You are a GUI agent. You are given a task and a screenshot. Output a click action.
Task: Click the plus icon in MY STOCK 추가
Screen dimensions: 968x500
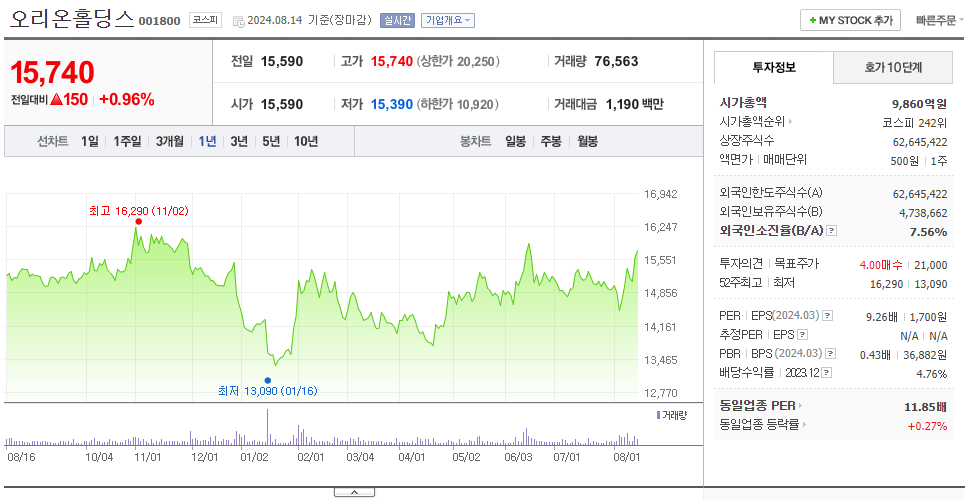[812, 20]
